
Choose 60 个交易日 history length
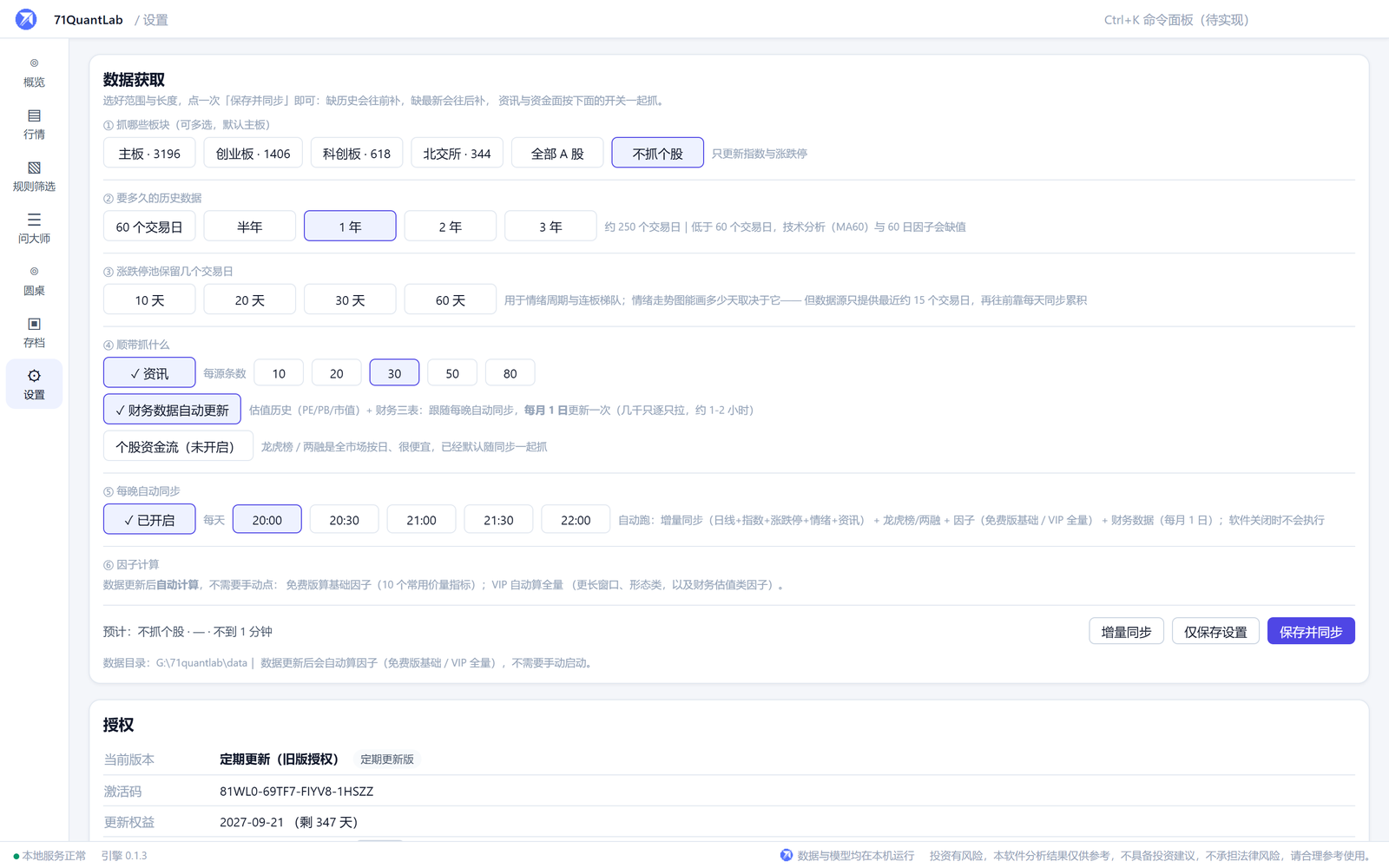(149, 227)
